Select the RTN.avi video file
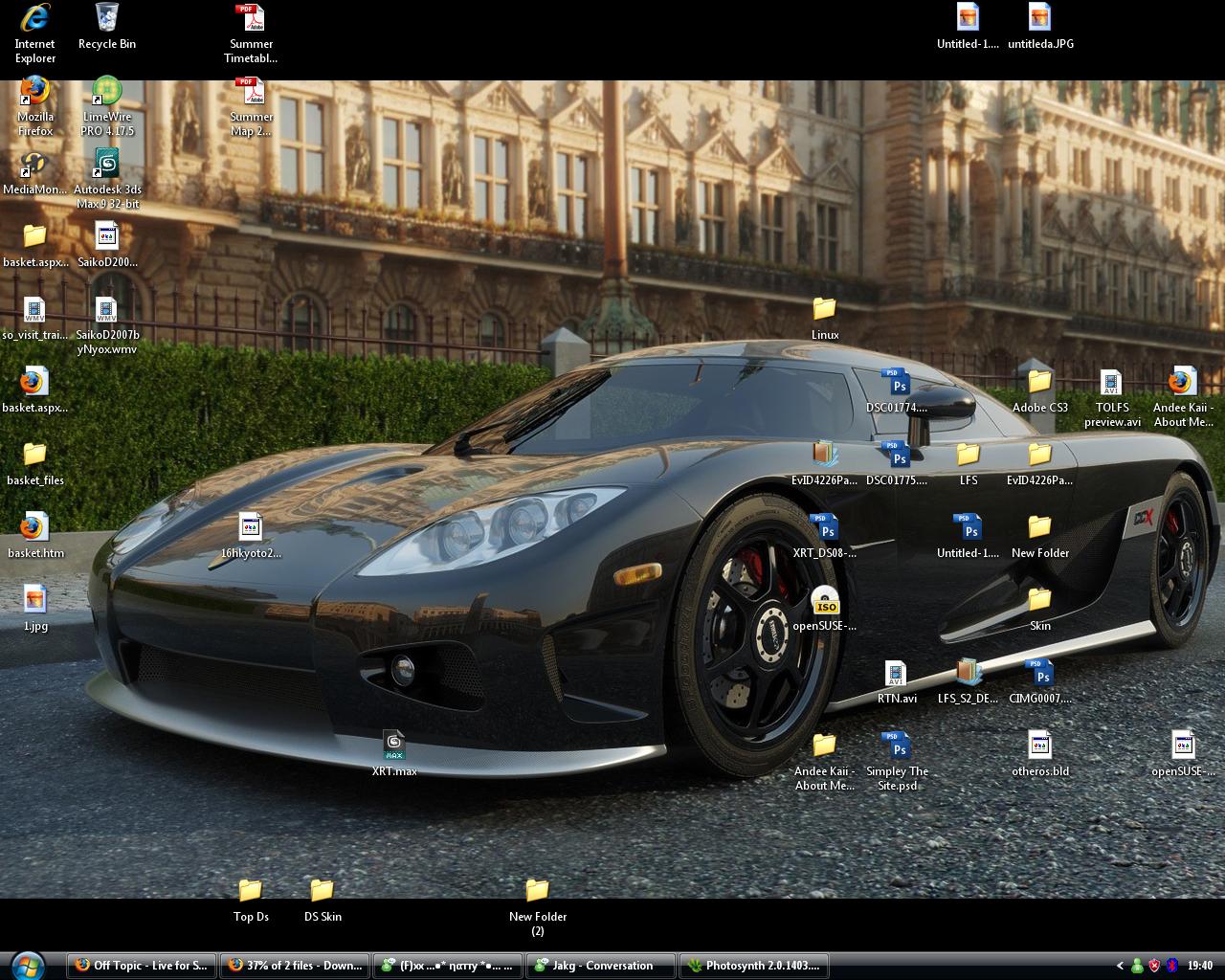Image resolution: width=1225 pixels, height=980 pixels. 897,672
